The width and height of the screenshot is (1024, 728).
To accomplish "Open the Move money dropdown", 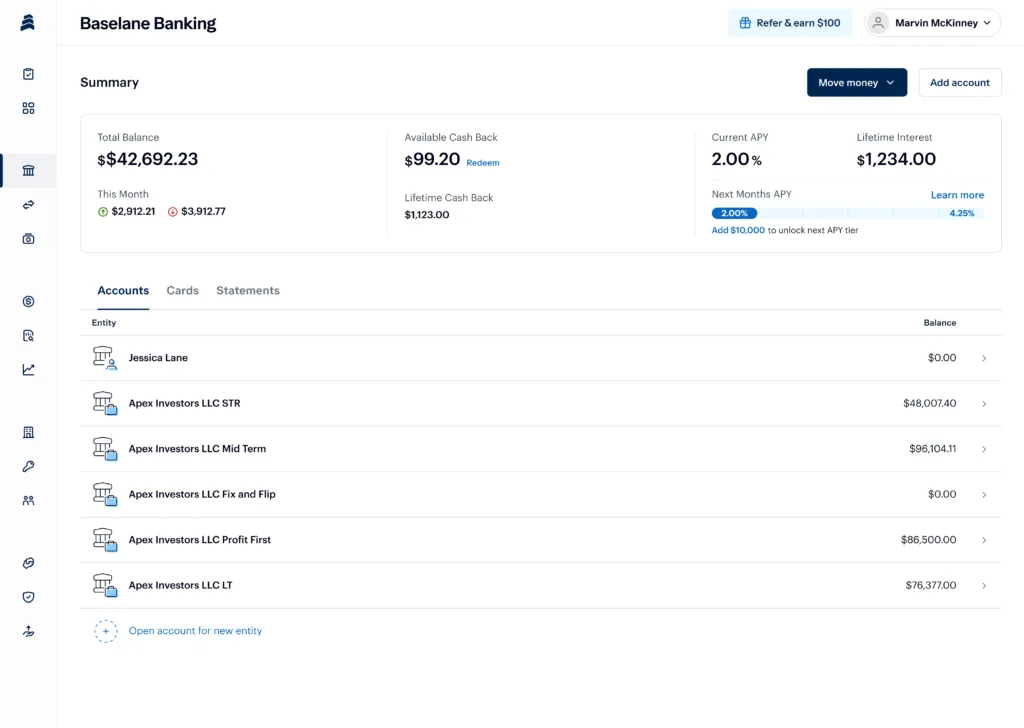I will tap(856, 82).
